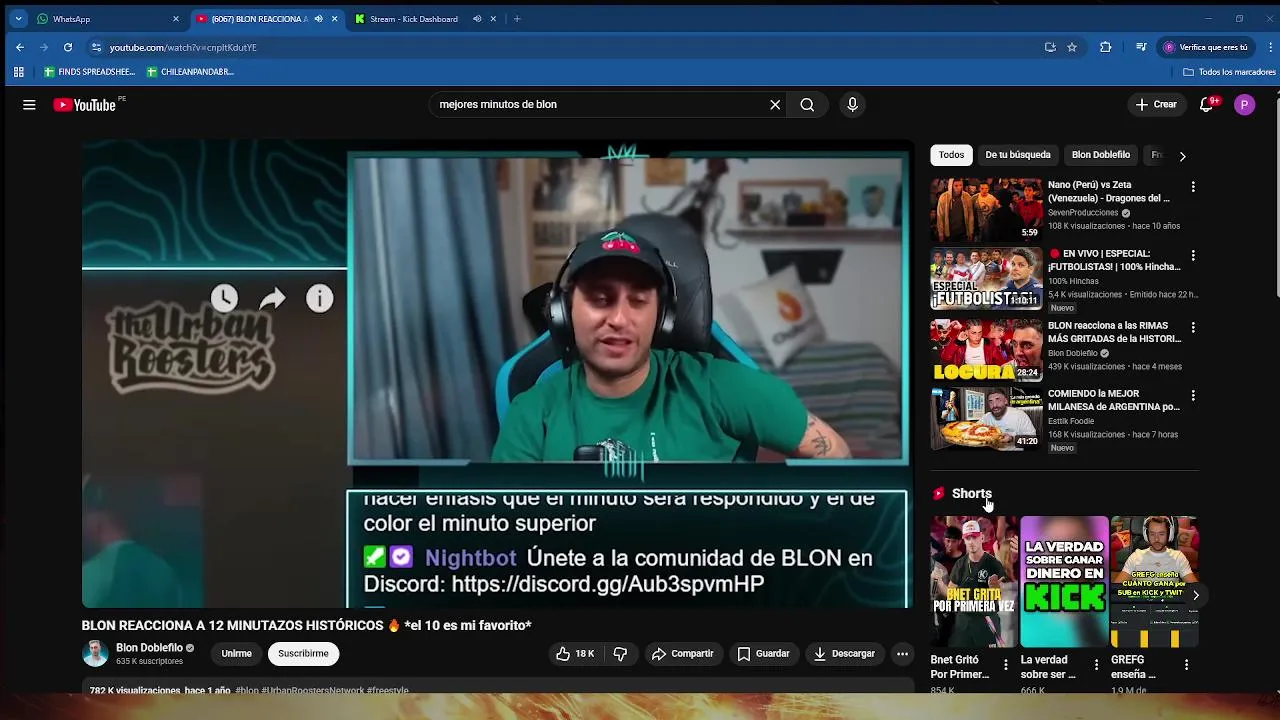Image resolution: width=1280 pixels, height=720 pixels.
Task: Open the La verdad sobre KICK short
Action: (x=1064, y=582)
